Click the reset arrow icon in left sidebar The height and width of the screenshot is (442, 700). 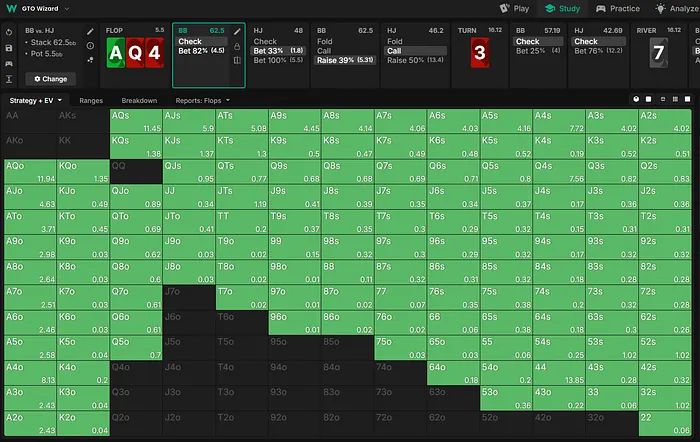(9, 32)
